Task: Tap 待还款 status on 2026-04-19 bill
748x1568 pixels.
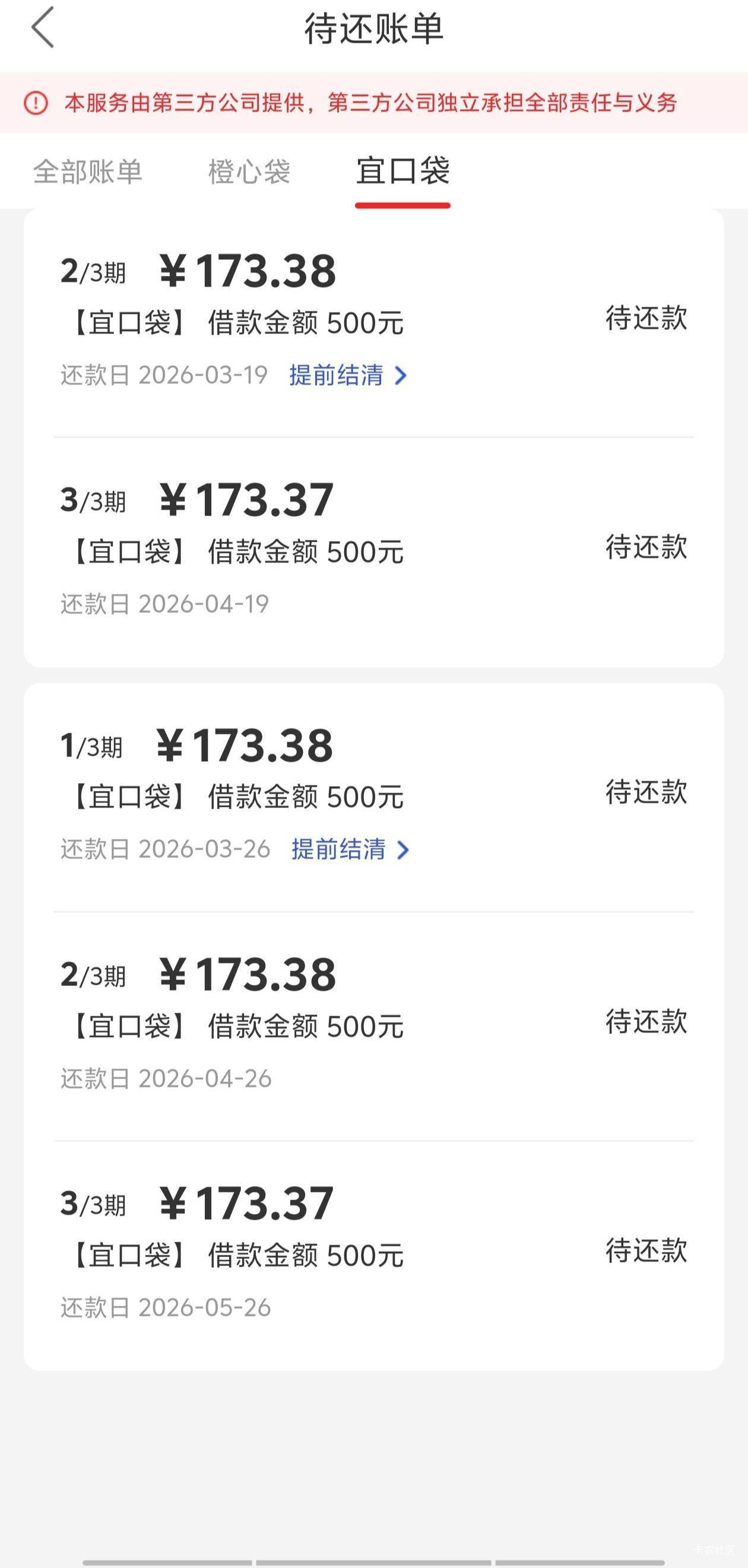Action: [x=646, y=547]
